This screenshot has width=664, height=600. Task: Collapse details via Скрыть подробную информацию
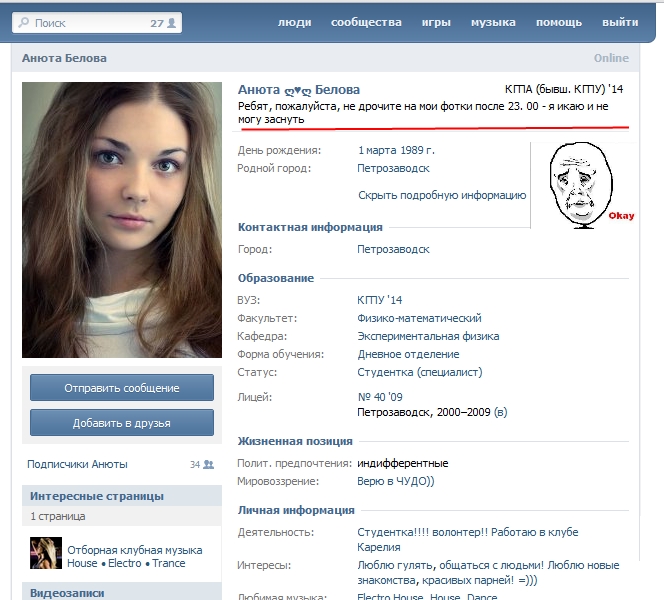tap(442, 195)
